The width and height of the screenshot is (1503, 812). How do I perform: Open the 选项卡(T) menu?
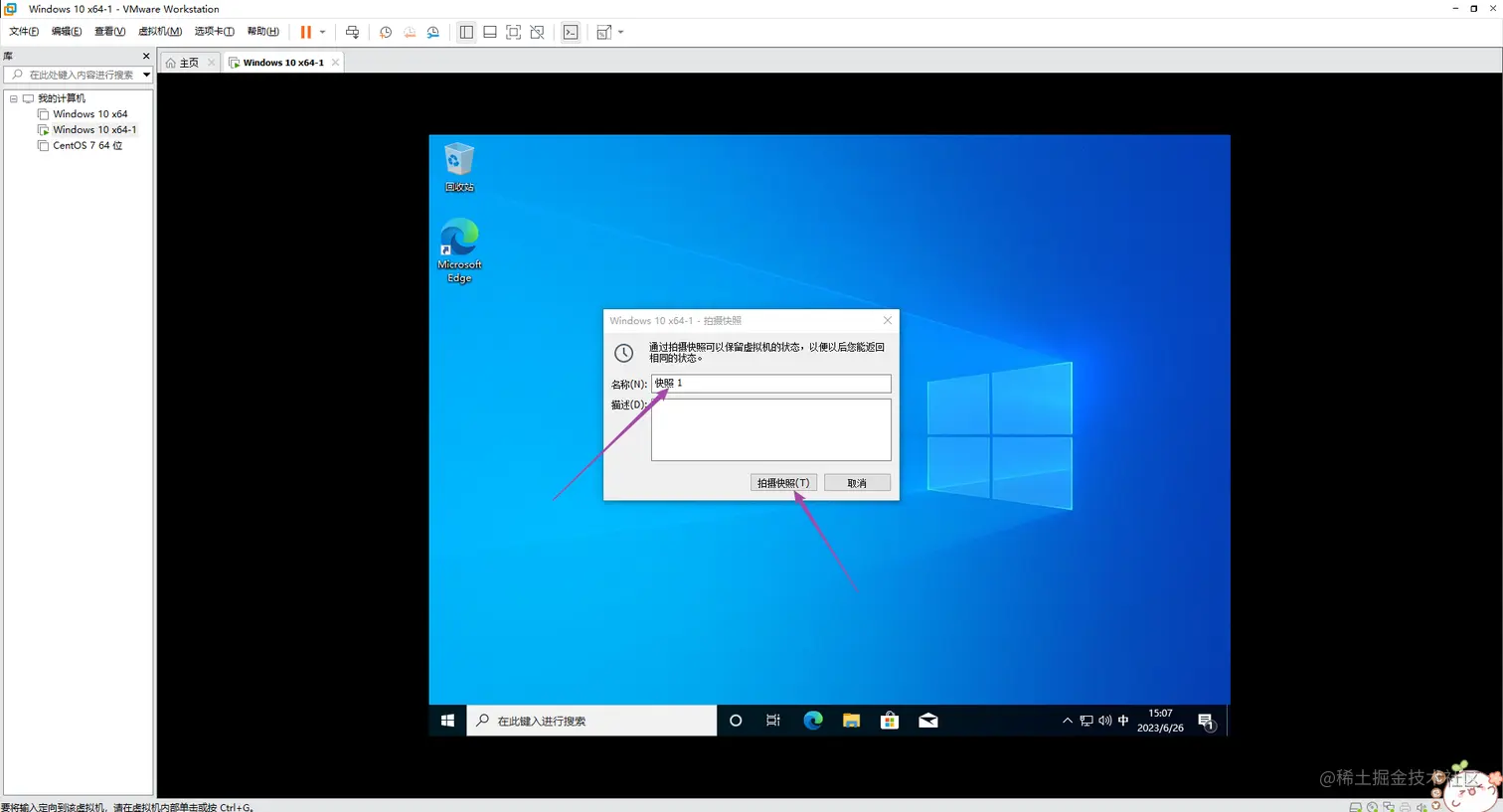(214, 32)
